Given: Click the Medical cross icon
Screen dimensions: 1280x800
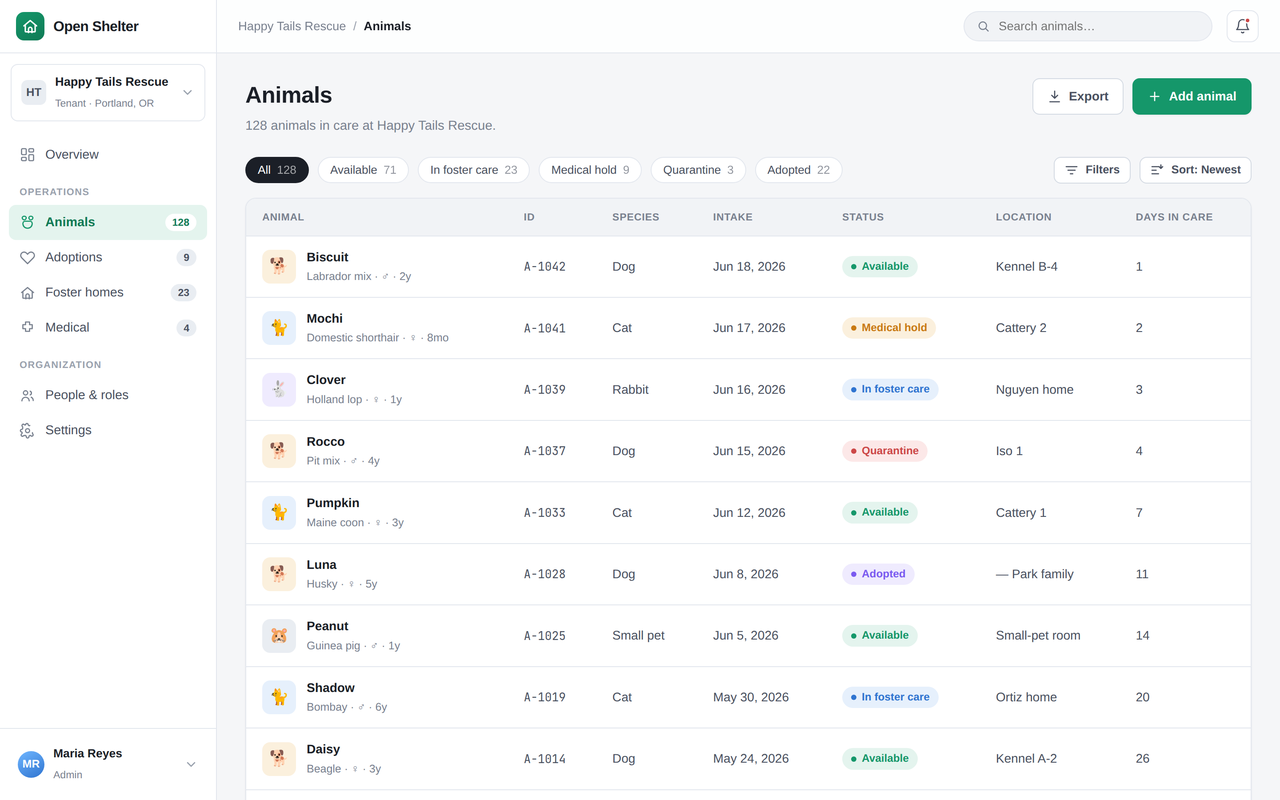Looking at the screenshot, I should [27, 327].
